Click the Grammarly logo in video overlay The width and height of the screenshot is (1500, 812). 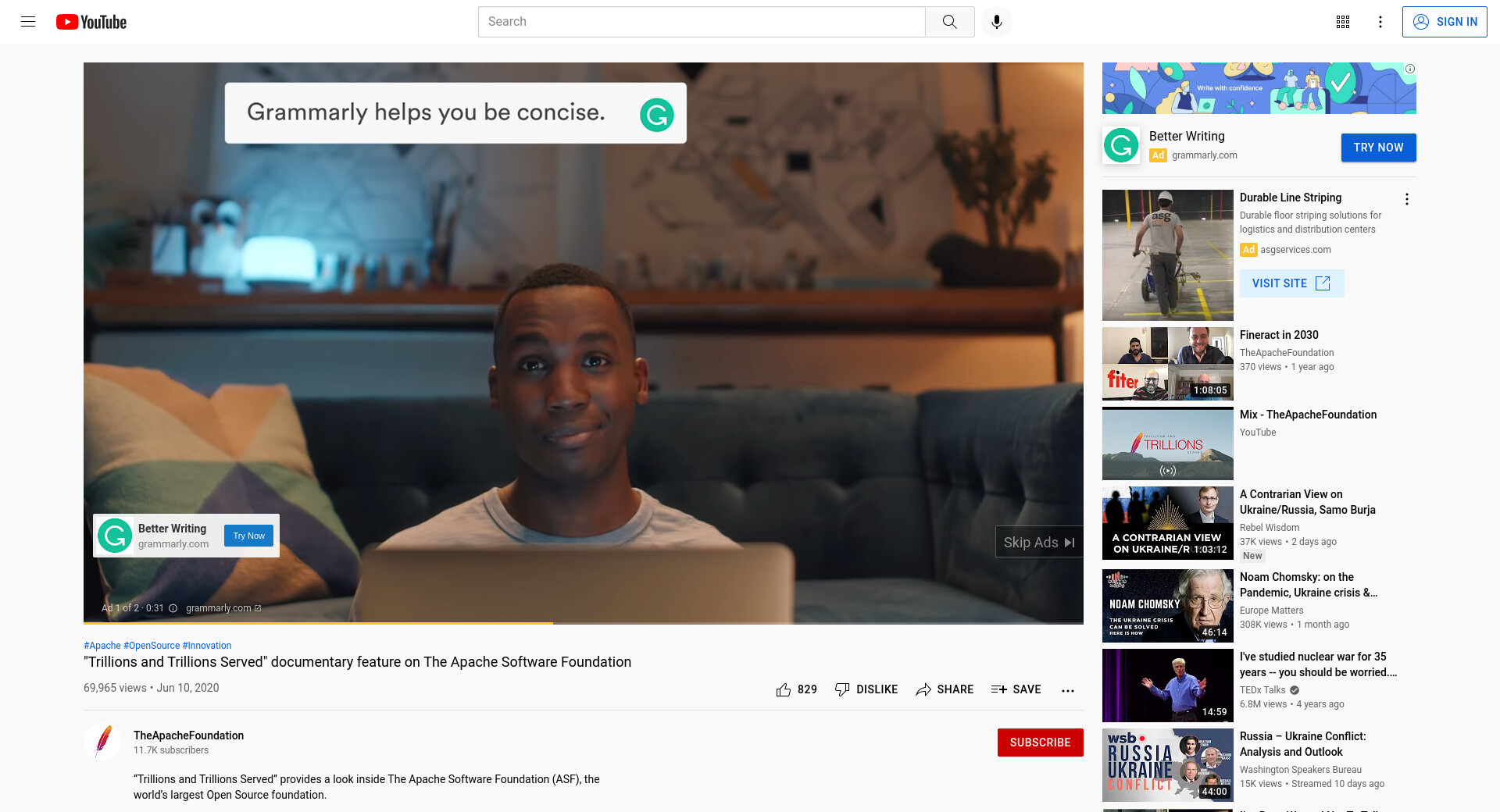(x=115, y=536)
